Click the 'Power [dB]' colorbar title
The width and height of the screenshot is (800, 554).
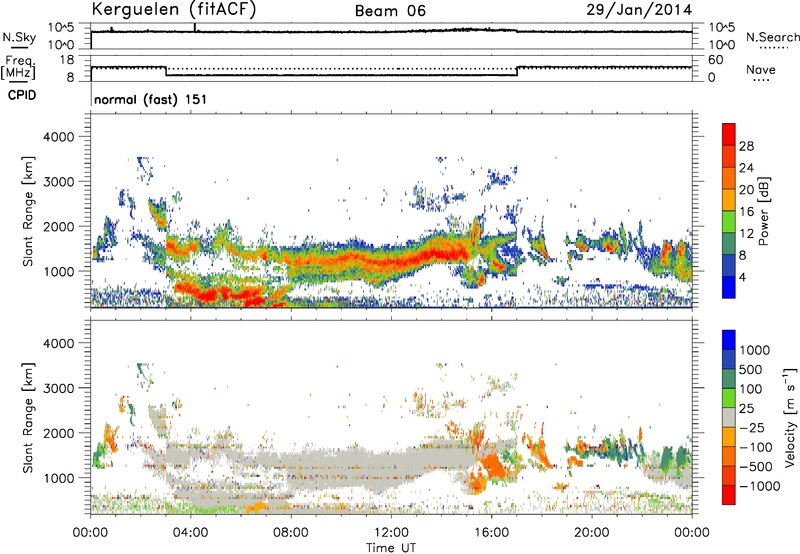point(763,211)
